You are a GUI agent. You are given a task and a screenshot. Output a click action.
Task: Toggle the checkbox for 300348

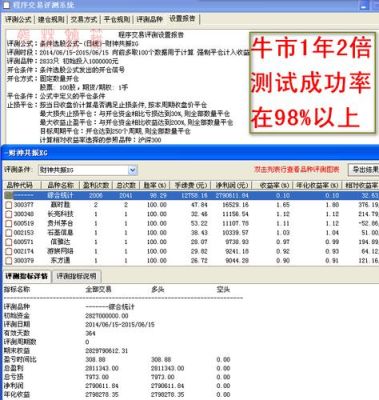point(9,214)
